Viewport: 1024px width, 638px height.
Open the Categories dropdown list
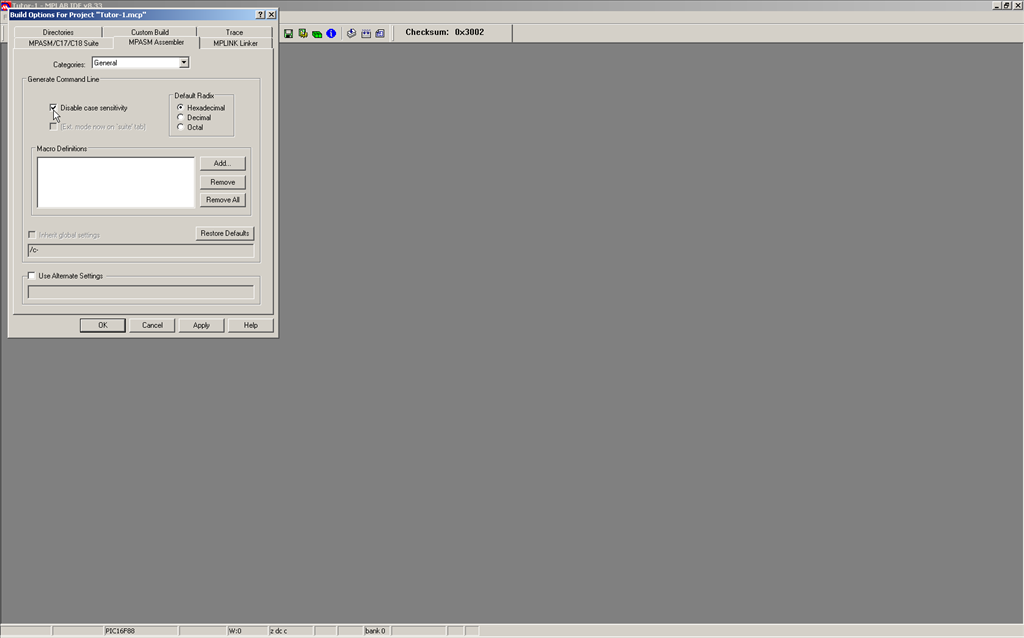point(184,63)
